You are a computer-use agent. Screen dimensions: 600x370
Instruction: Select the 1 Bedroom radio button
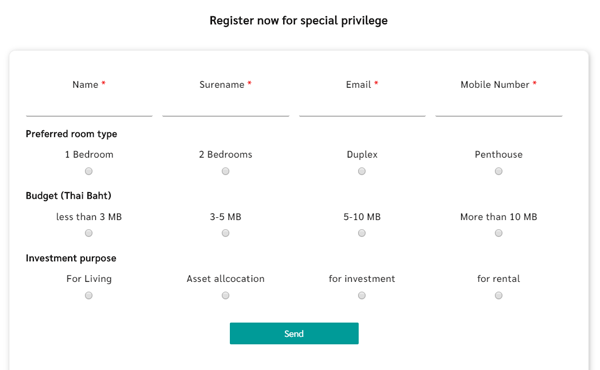89,171
